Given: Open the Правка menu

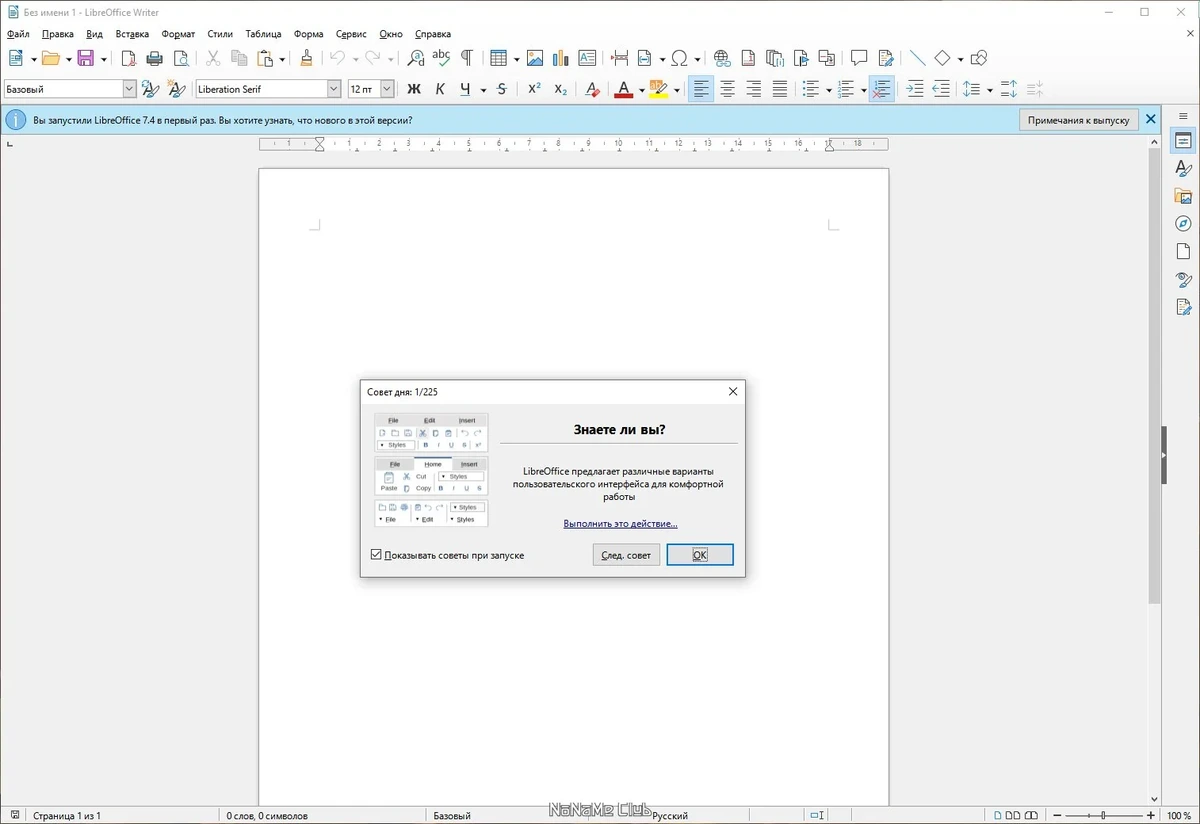Looking at the screenshot, I should (x=58, y=33).
